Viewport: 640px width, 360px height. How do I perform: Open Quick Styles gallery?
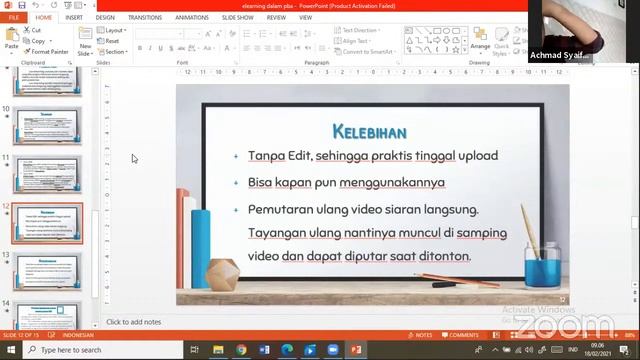point(501,42)
